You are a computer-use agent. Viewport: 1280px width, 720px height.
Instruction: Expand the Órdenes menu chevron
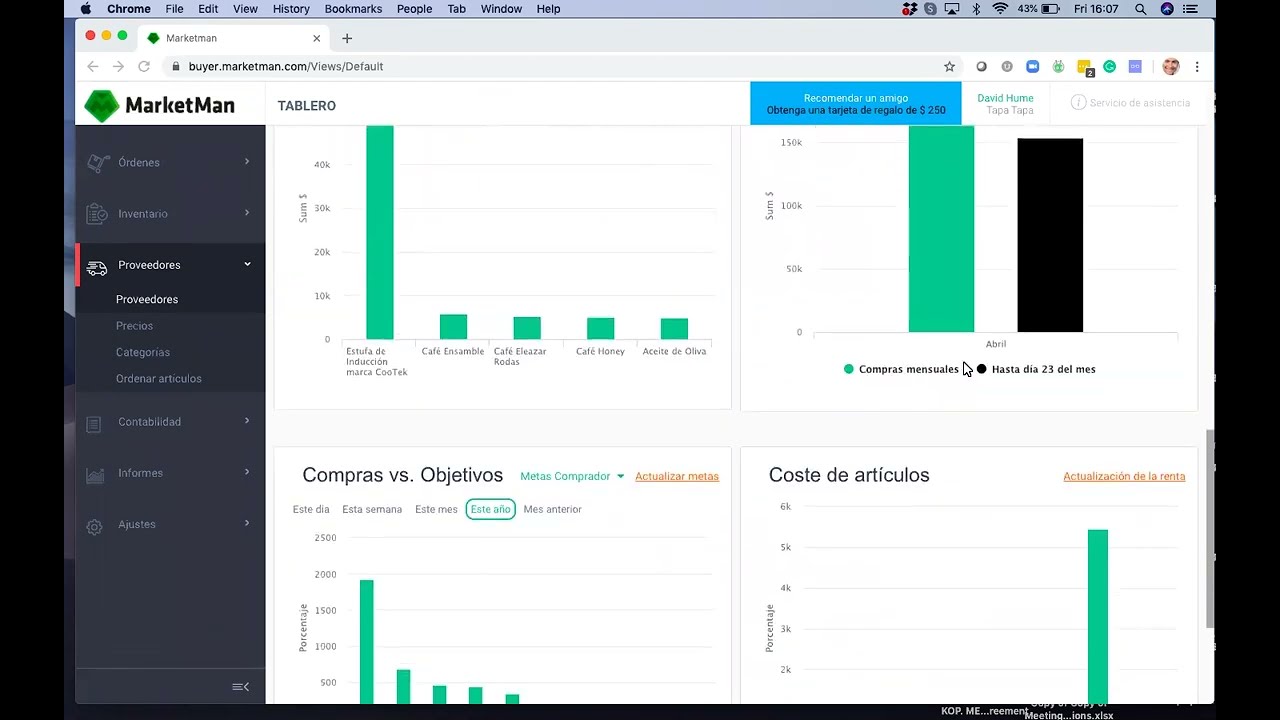247,161
